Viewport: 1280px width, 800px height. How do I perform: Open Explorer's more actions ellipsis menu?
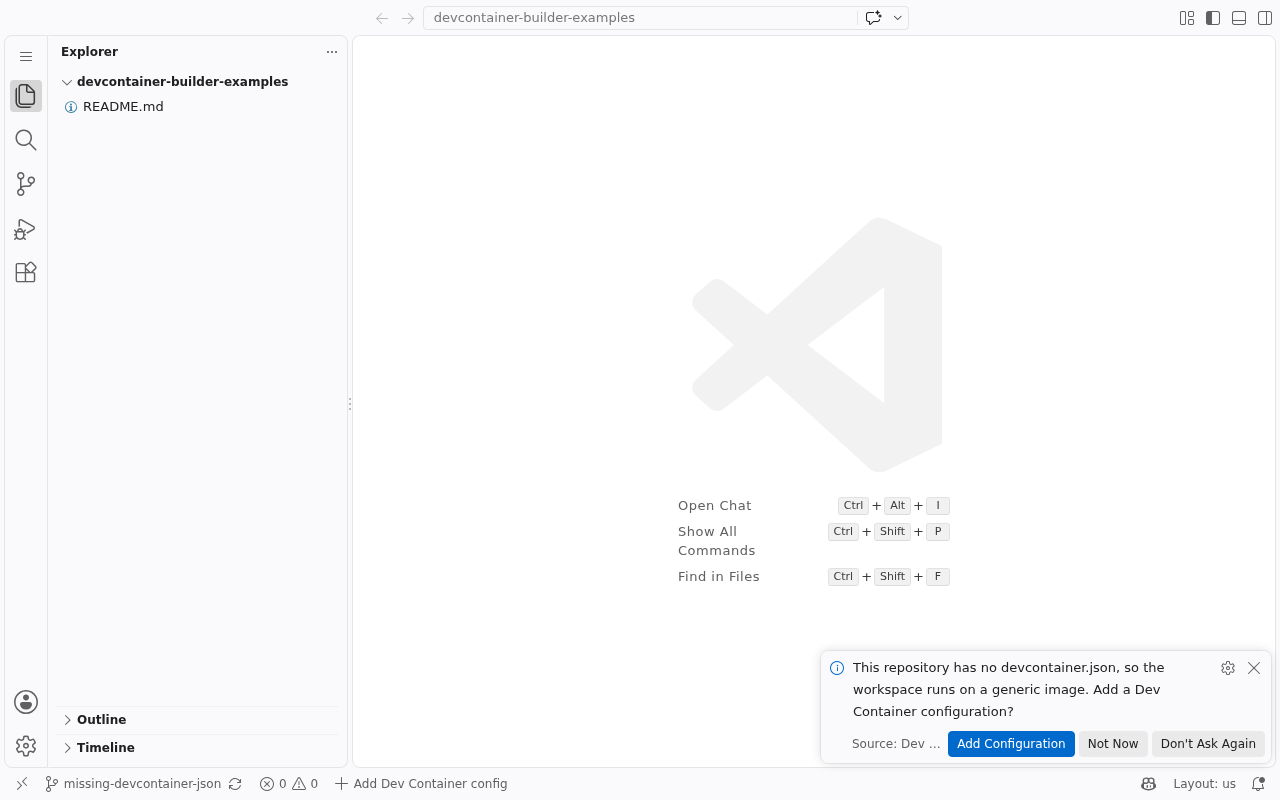332,52
